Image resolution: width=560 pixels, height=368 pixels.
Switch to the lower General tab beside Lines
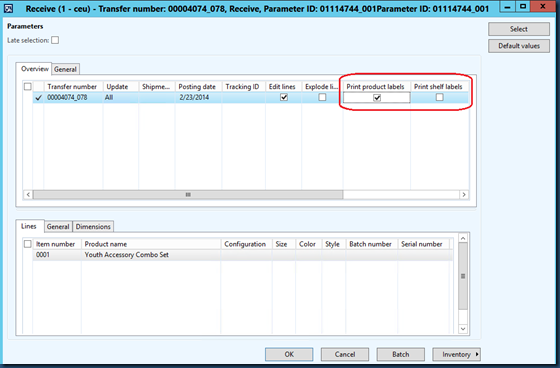tap(58, 227)
